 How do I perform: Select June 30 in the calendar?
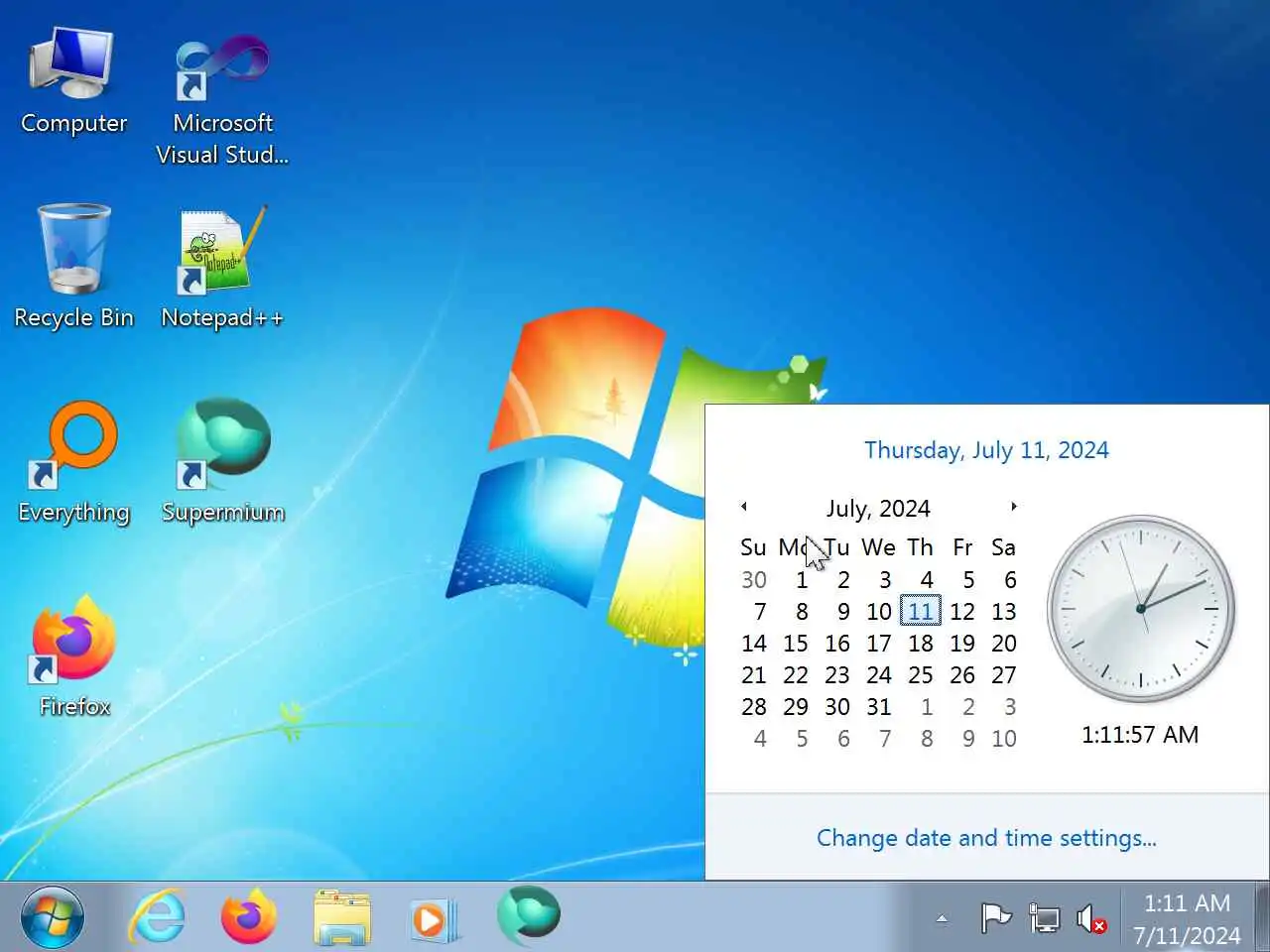(x=754, y=580)
